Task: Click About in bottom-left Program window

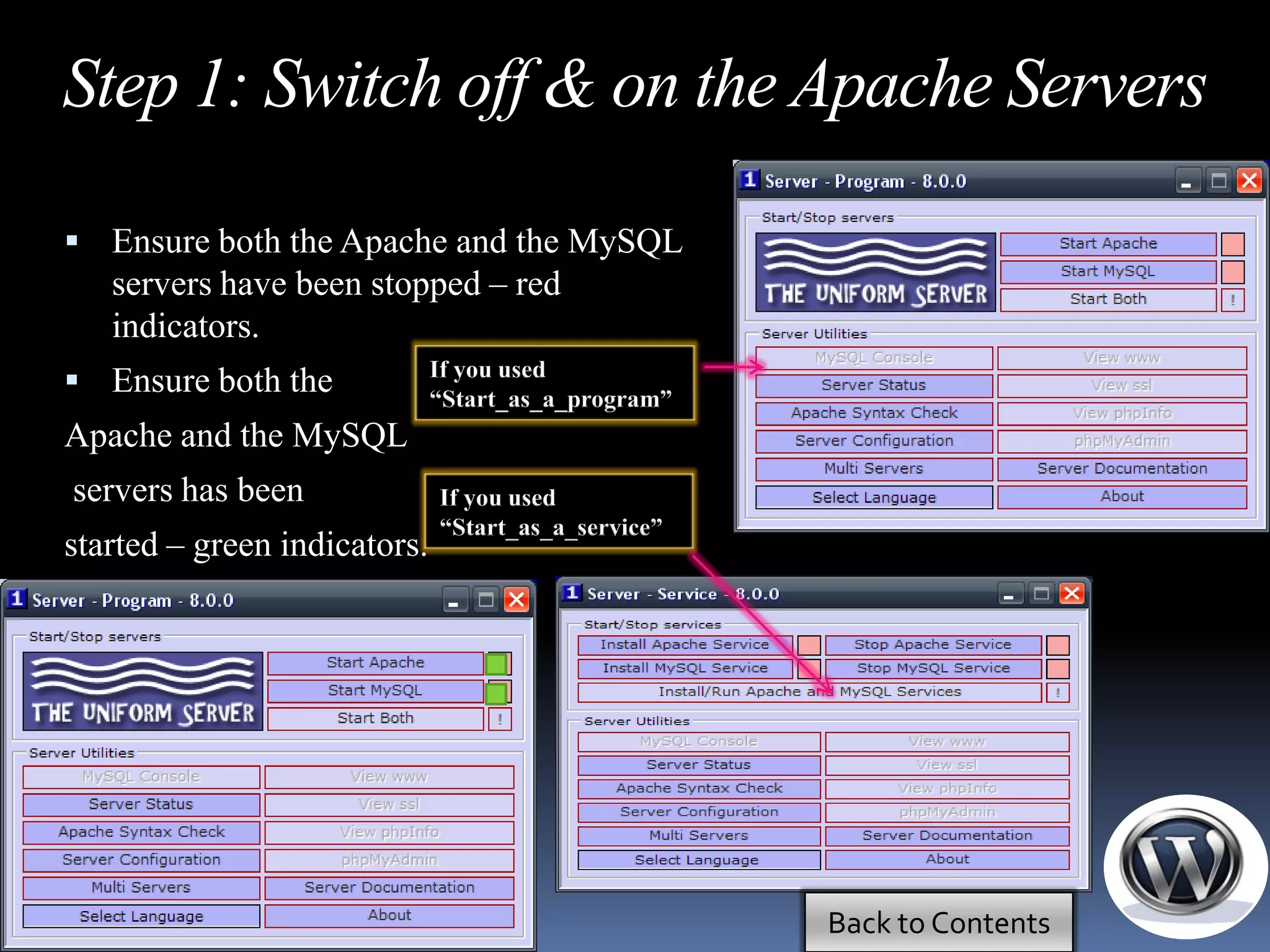Action: coord(389,916)
